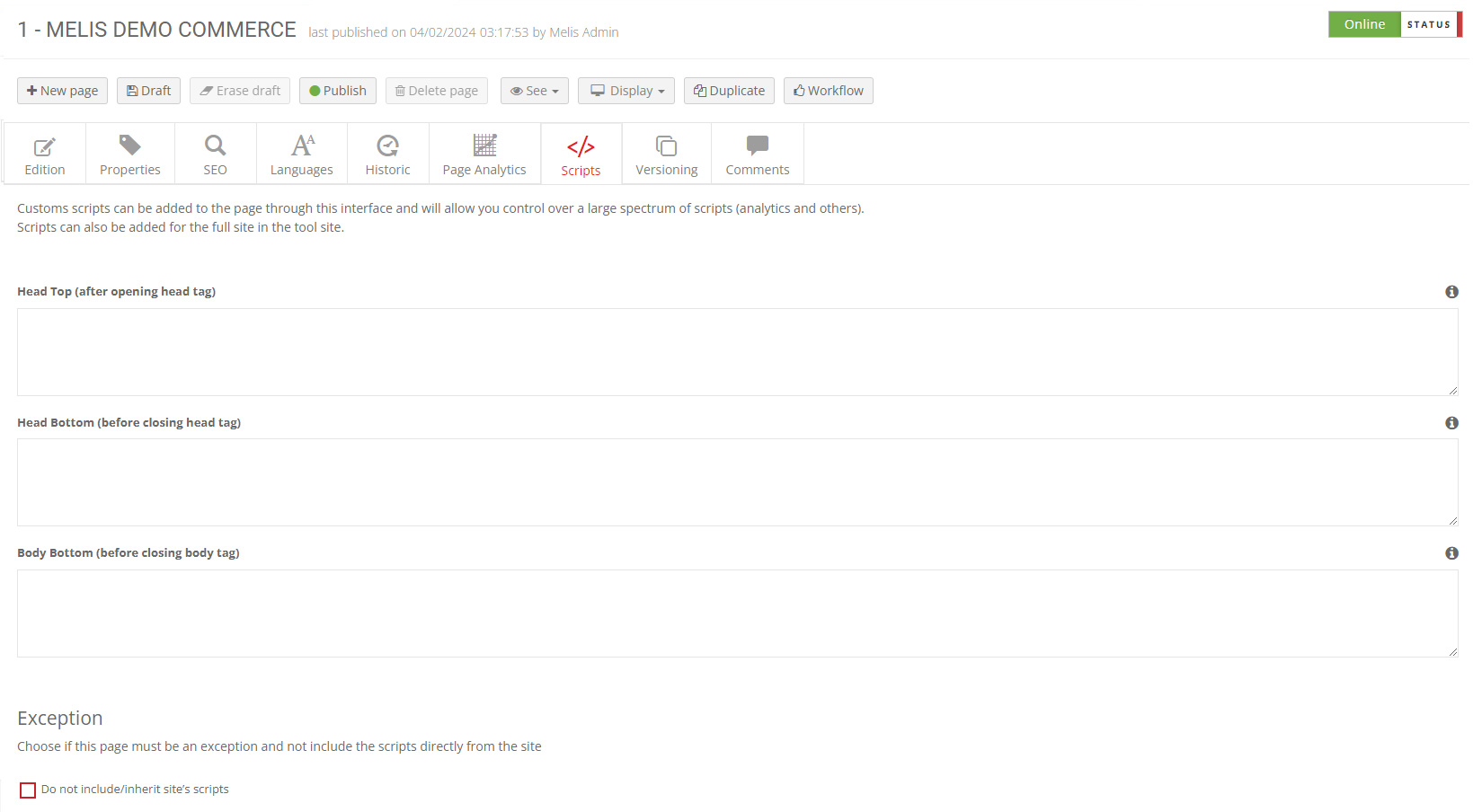View the Historic tab
Screen dimensions: 1473x812
pos(388,154)
